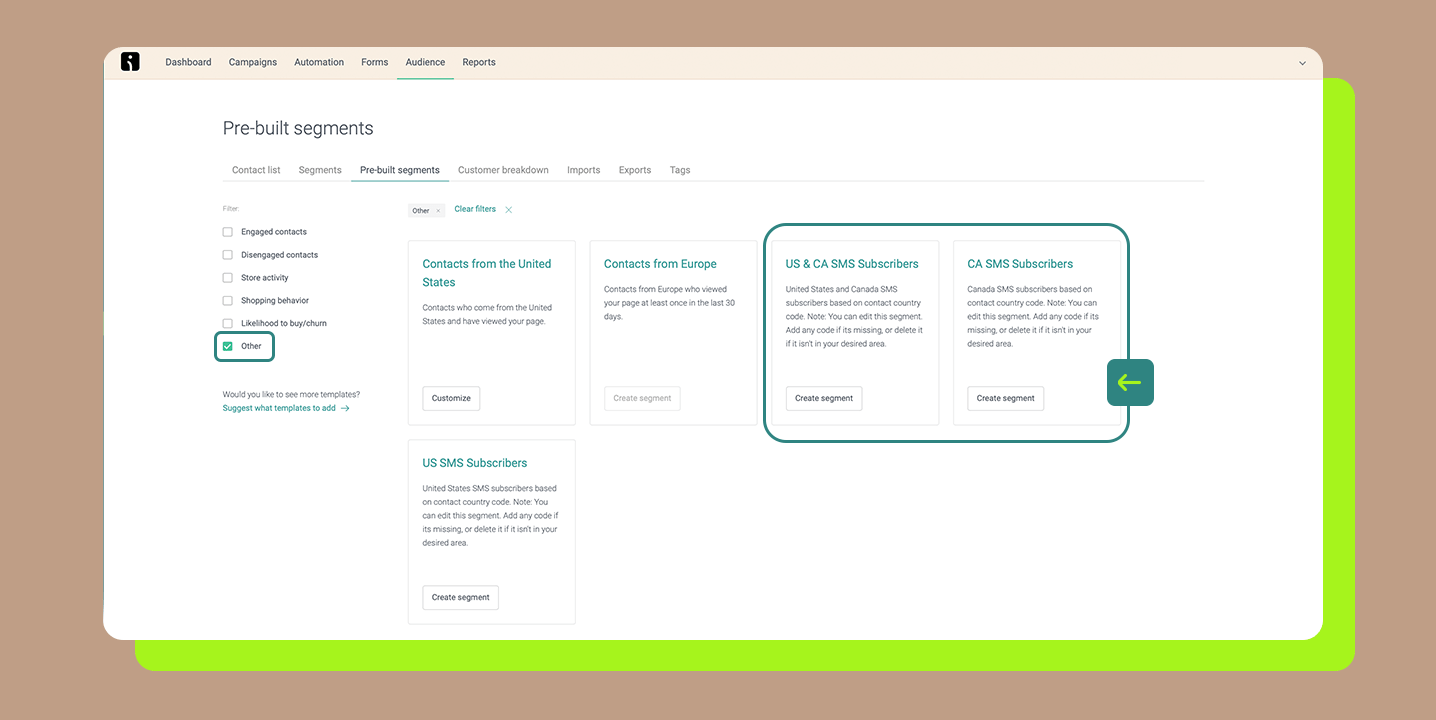
Task: Click Suggest what templates to add link
Action: pos(279,408)
